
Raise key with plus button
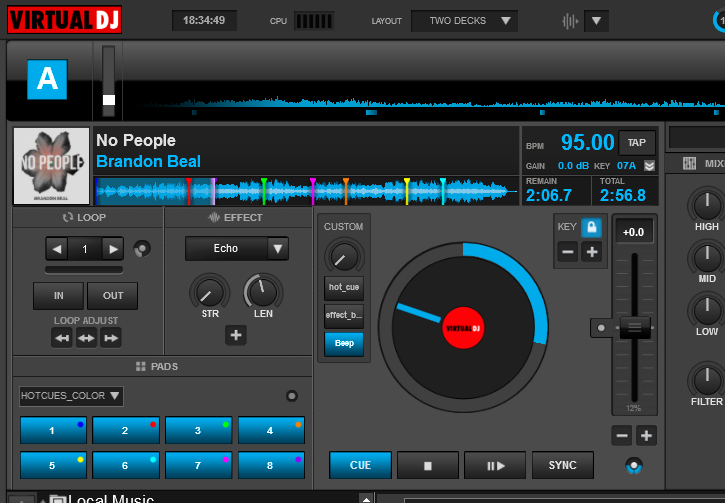point(591,252)
